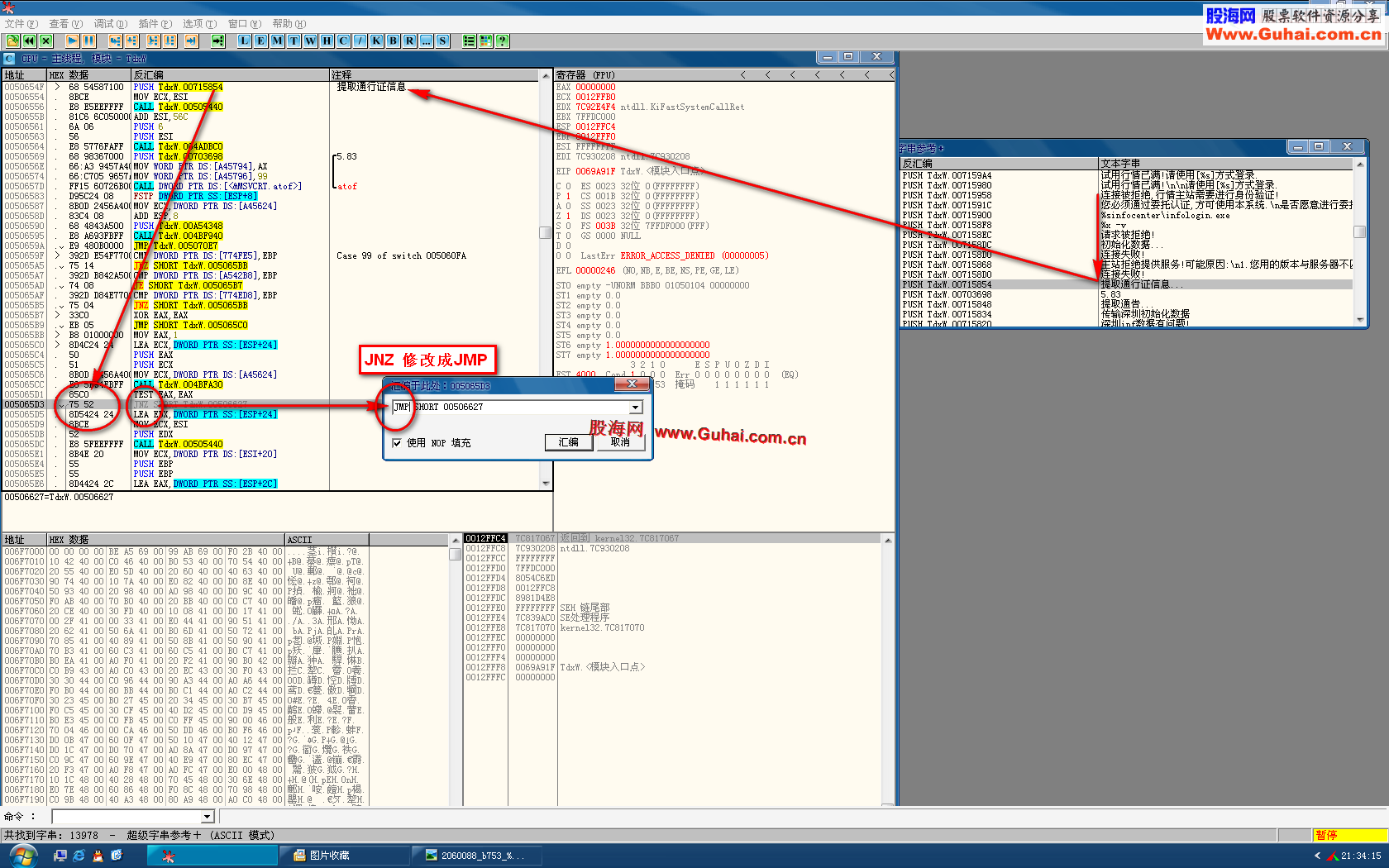This screenshot has width=1389, height=868.
Task: Open Handles window with H button
Action: [x=327, y=41]
